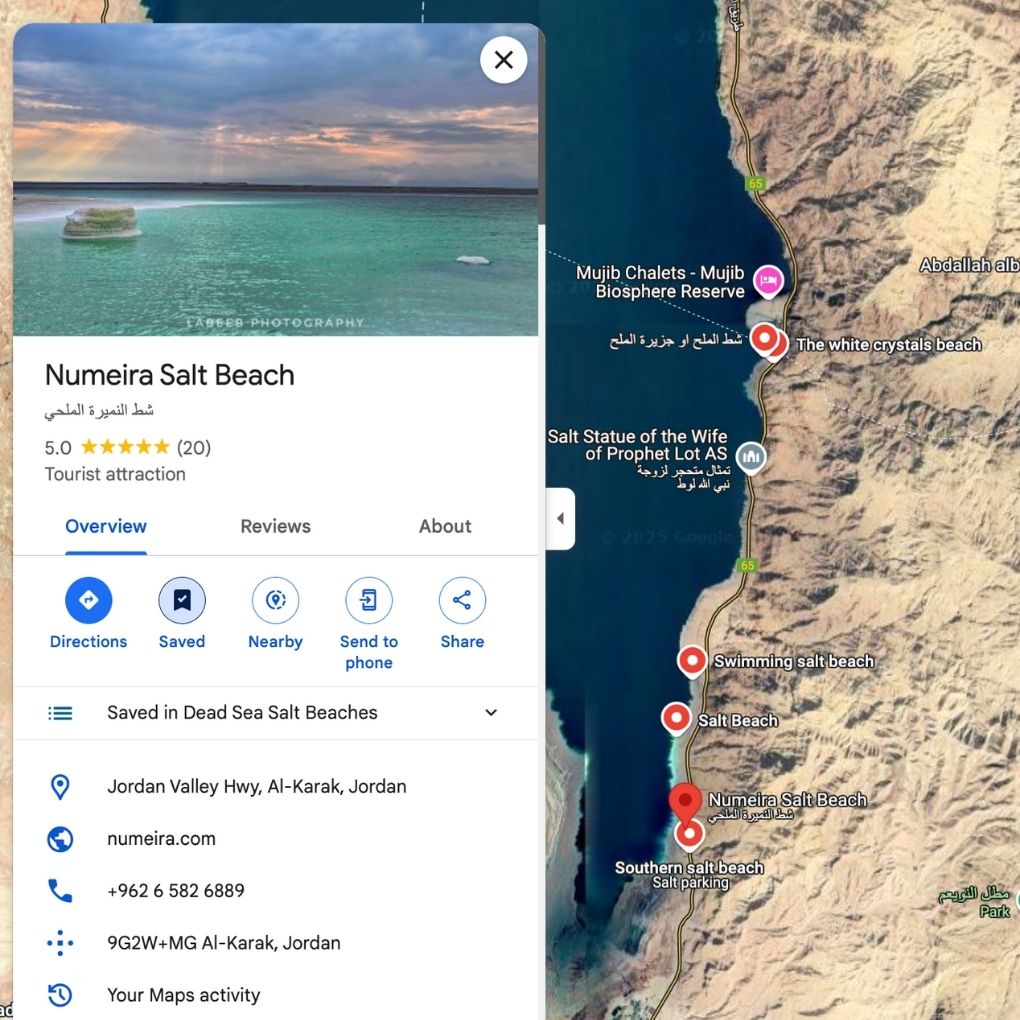Copy the plus code 9G2W+MG Al-Karak
The image size is (1020, 1020).
click(x=224, y=943)
